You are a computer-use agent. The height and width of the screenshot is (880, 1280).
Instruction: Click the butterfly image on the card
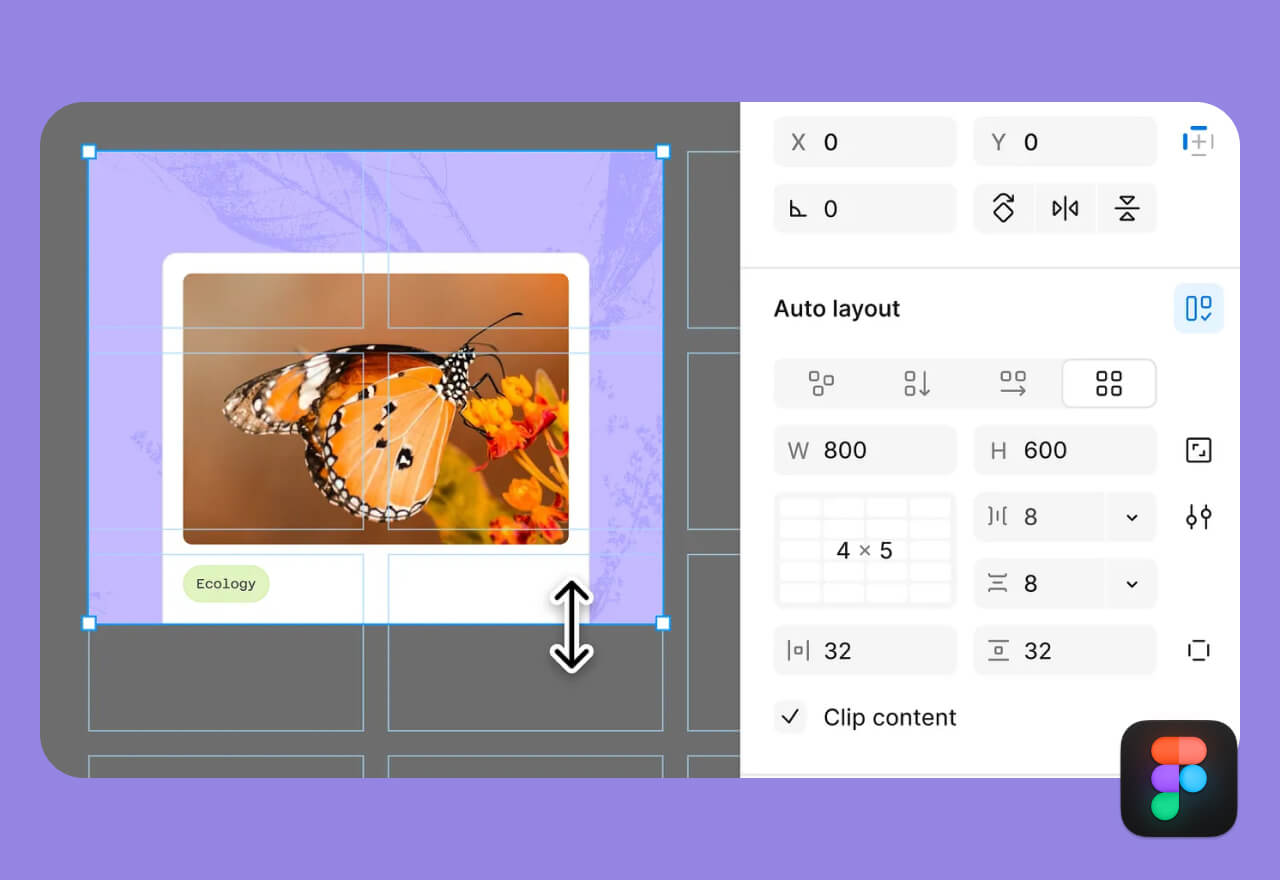coord(375,408)
